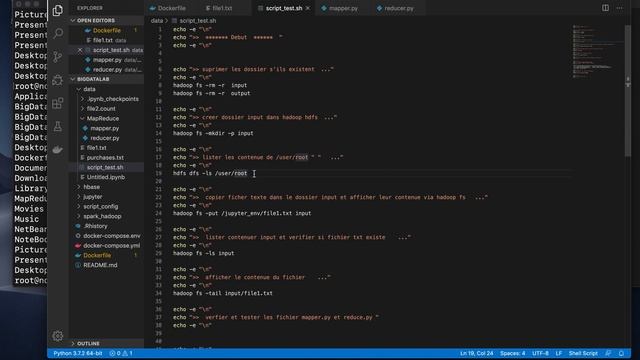Open mapper.py in Open Editors list
640x360 pixels.
(107, 60)
